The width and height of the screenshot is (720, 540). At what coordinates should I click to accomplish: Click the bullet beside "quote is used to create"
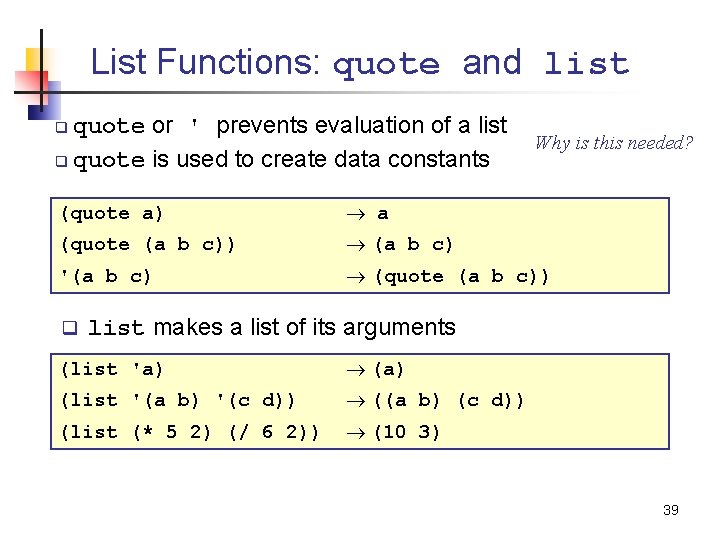coord(62,161)
